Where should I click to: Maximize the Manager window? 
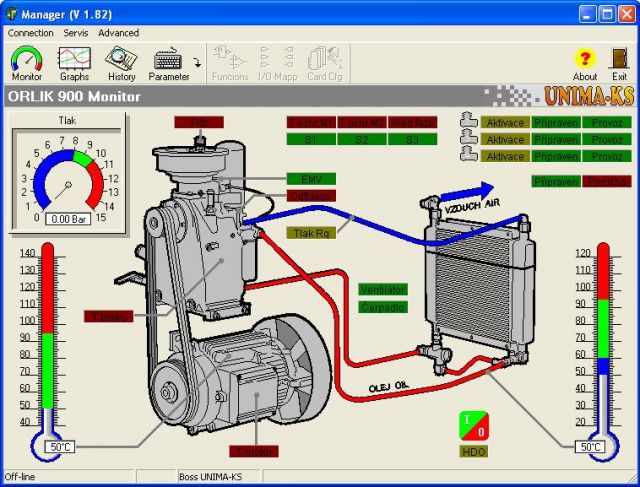(607, 14)
